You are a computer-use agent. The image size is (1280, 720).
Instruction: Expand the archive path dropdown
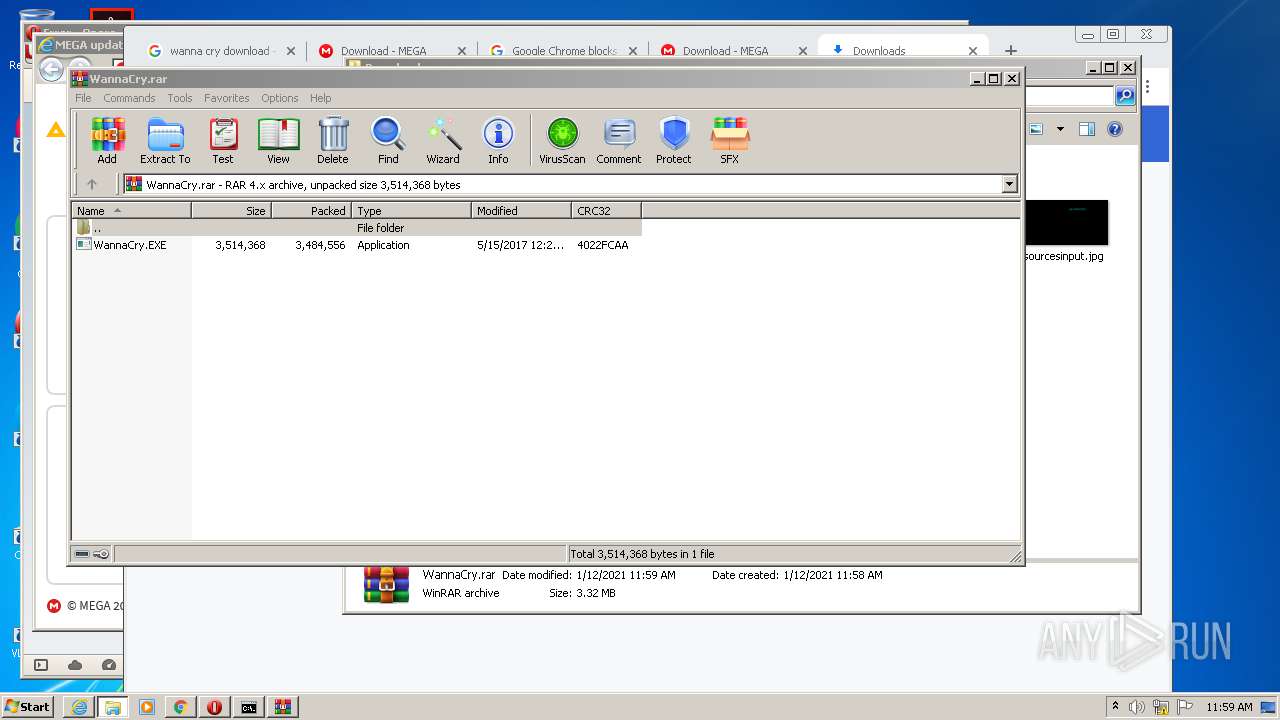click(x=1009, y=184)
